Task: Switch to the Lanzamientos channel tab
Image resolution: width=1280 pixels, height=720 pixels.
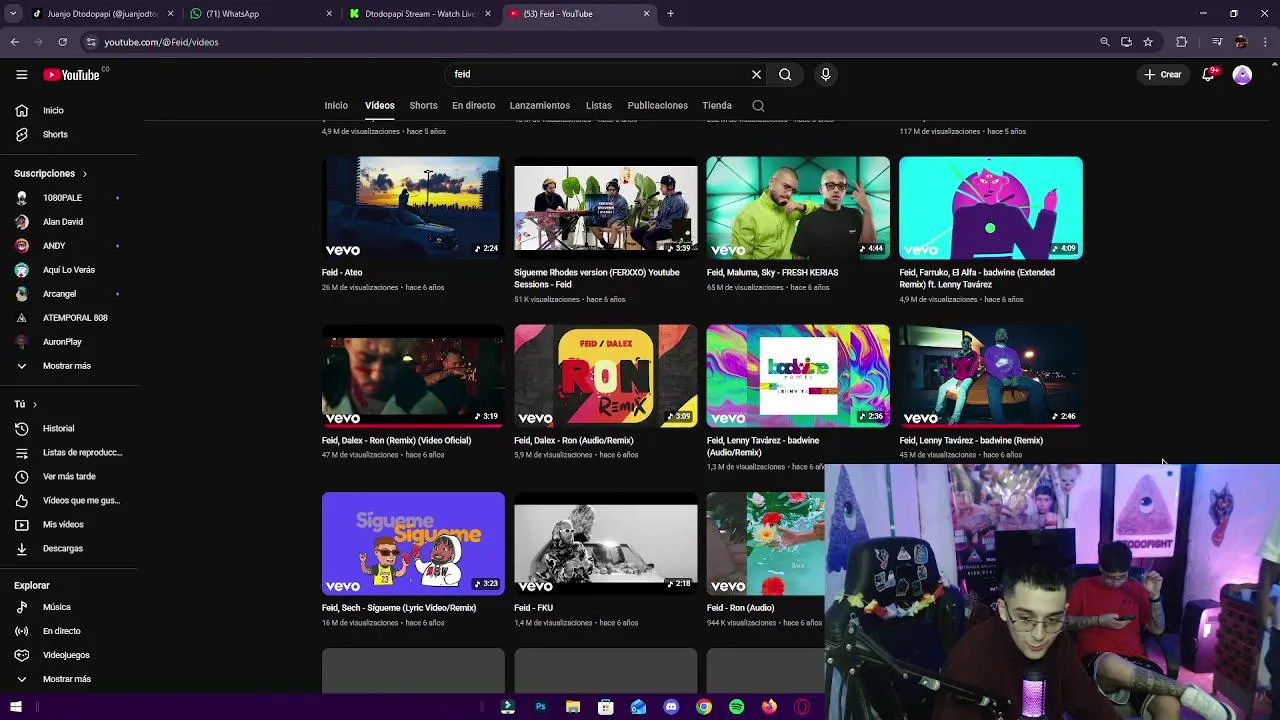Action: [x=540, y=105]
